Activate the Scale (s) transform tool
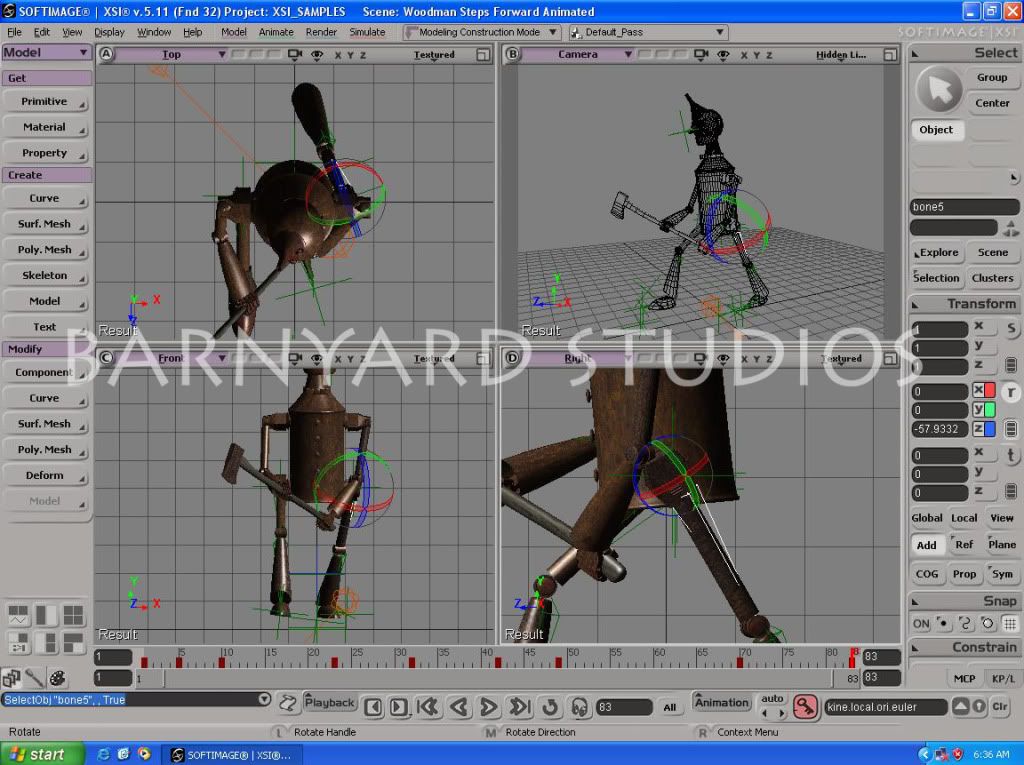Image resolution: width=1024 pixels, height=765 pixels. (x=1011, y=329)
